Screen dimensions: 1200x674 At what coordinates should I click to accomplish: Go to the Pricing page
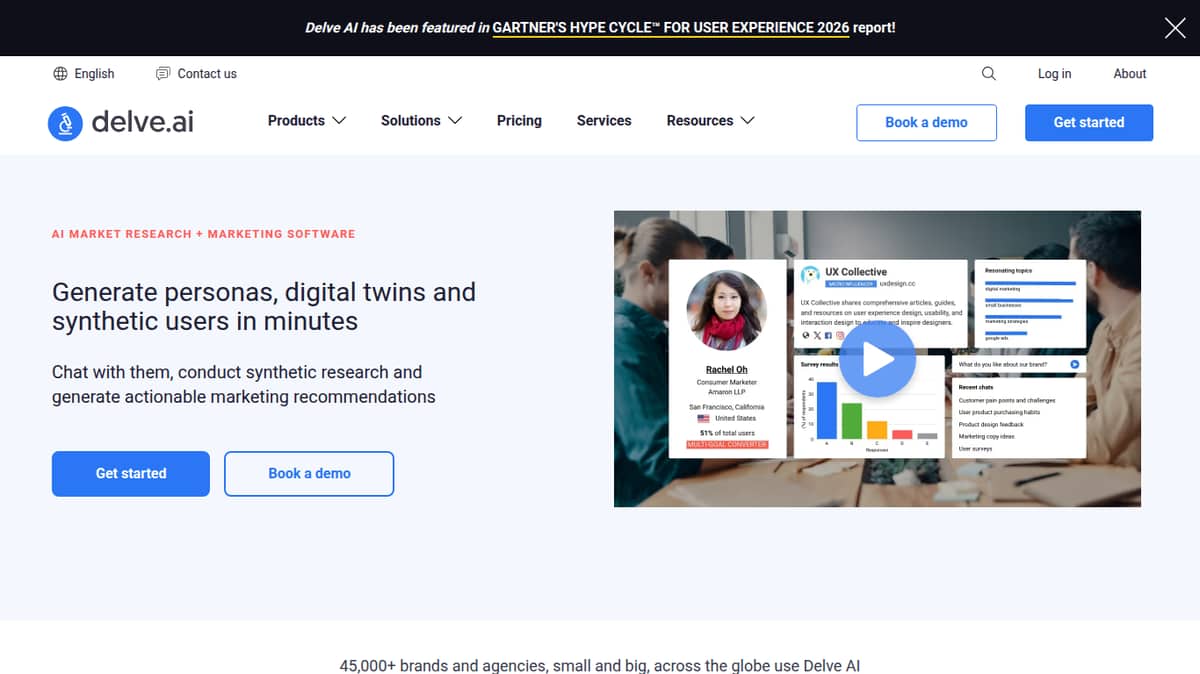[x=519, y=121]
